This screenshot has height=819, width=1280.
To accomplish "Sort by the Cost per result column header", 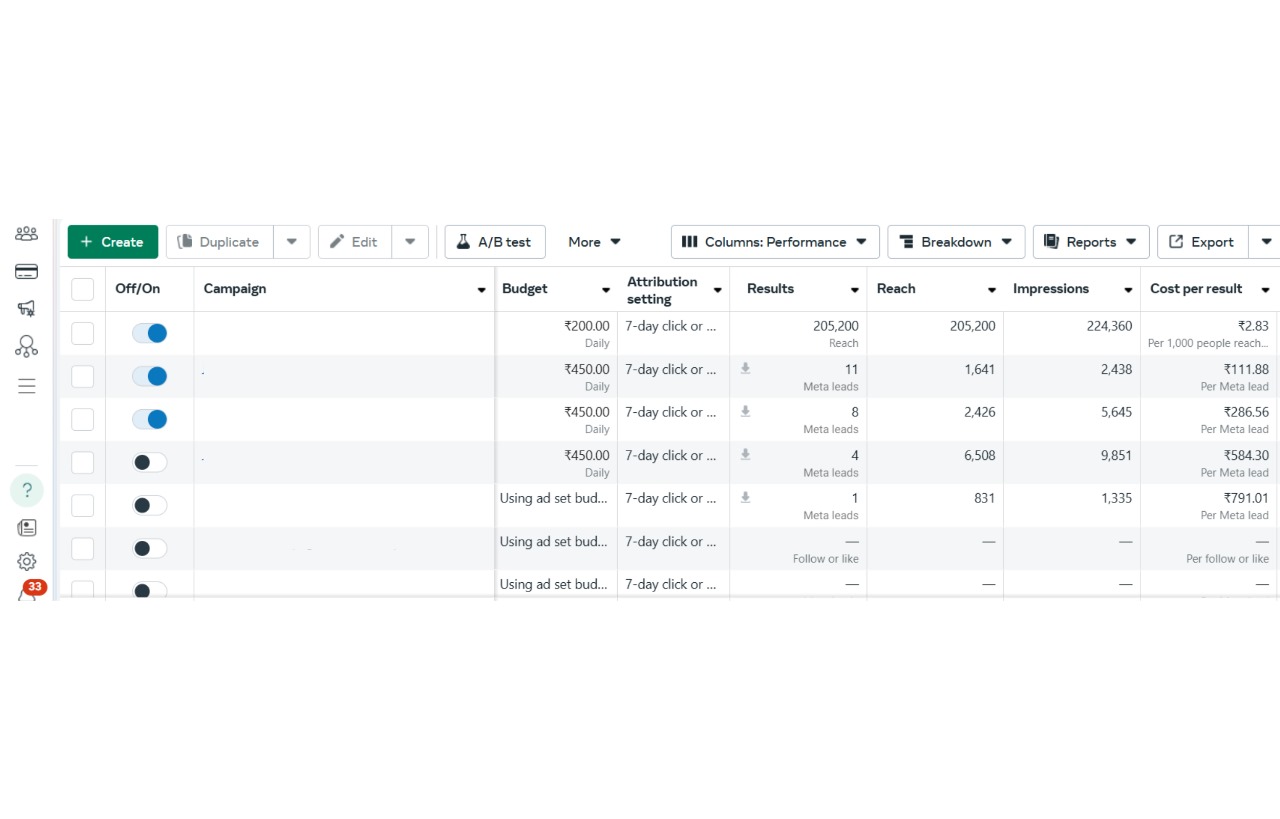I will point(1196,289).
